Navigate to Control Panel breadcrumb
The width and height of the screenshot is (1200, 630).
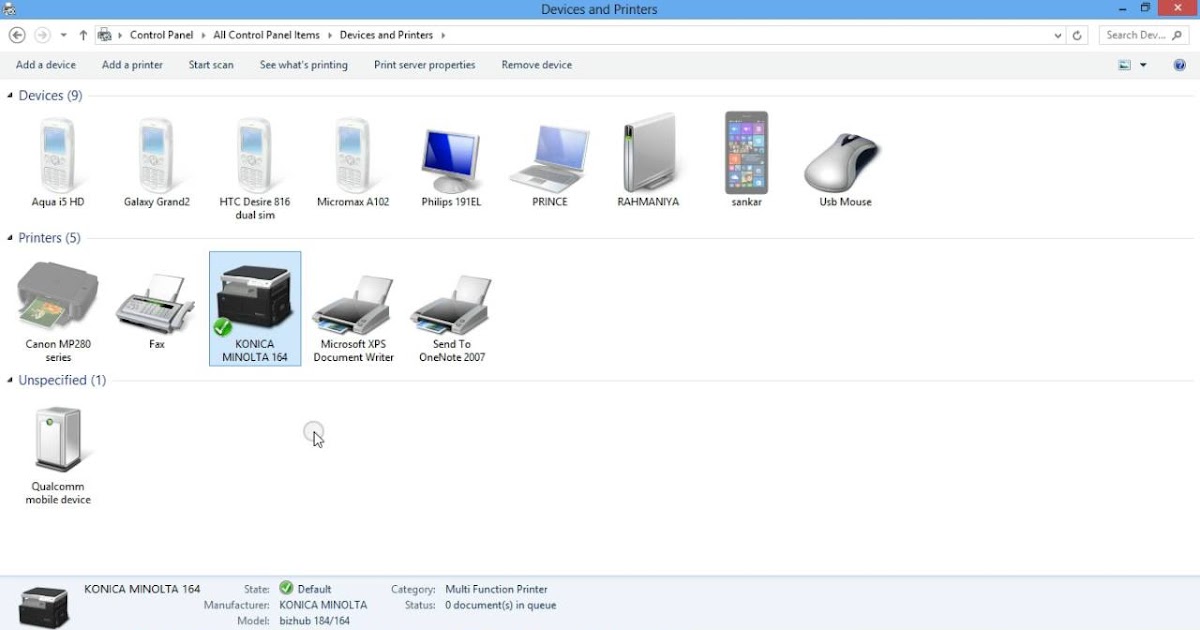pos(162,35)
